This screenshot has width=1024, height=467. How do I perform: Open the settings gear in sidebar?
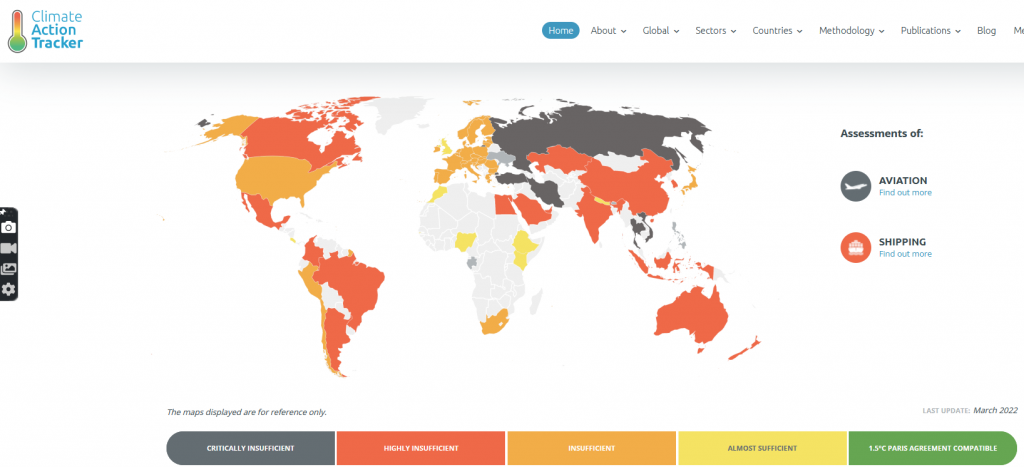(x=9, y=289)
